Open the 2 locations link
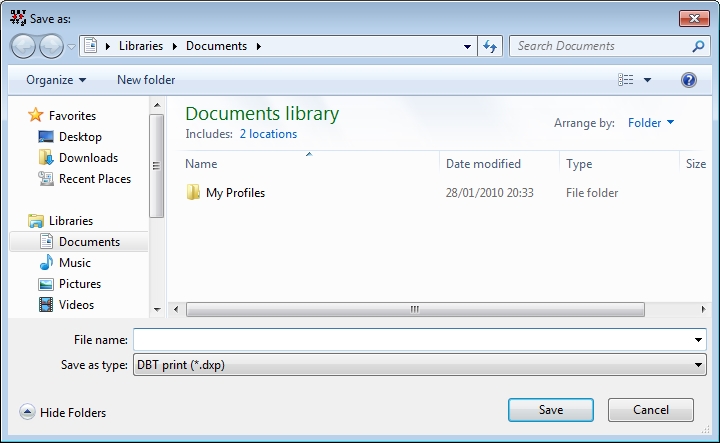720x443 pixels. (268, 134)
